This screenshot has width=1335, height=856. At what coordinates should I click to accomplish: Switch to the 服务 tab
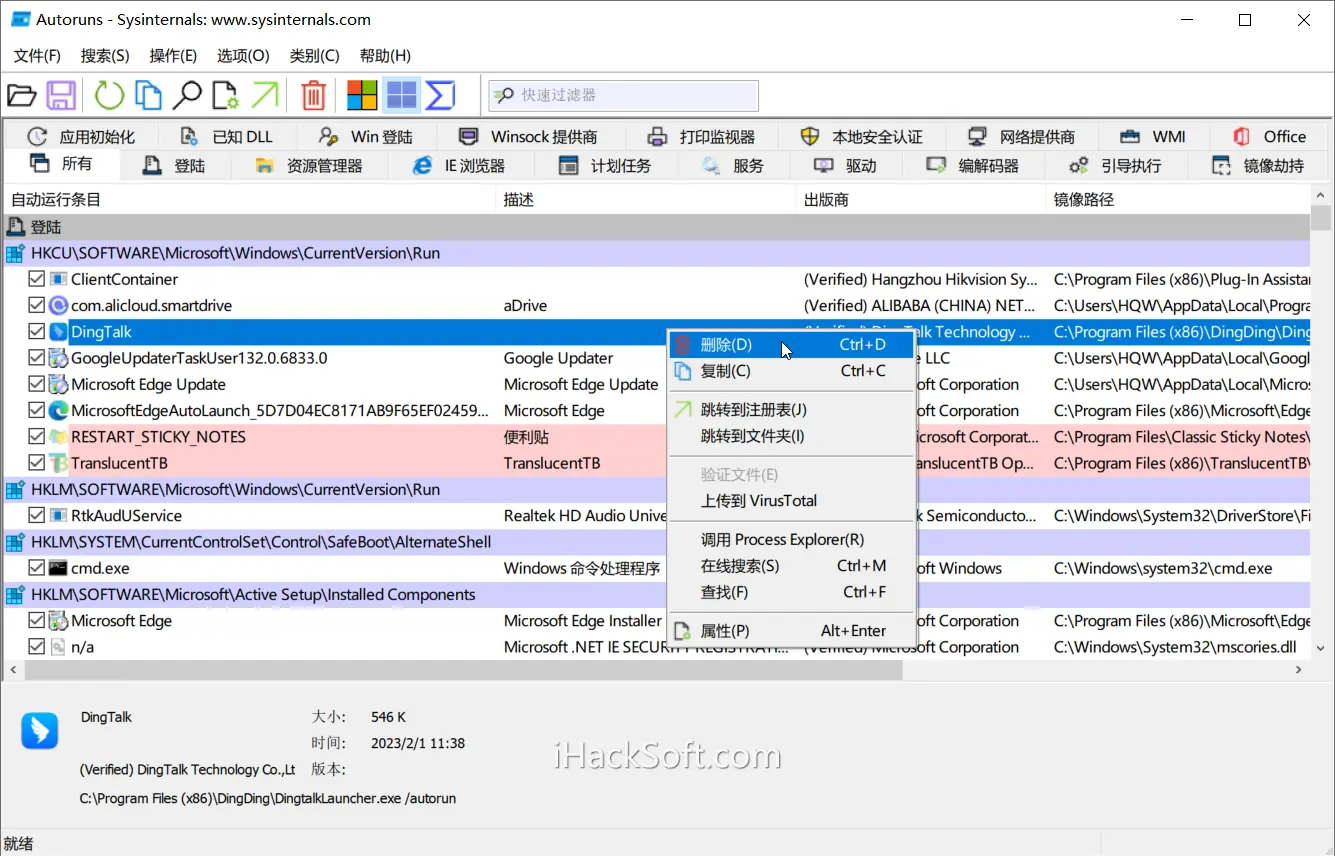click(733, 166)
